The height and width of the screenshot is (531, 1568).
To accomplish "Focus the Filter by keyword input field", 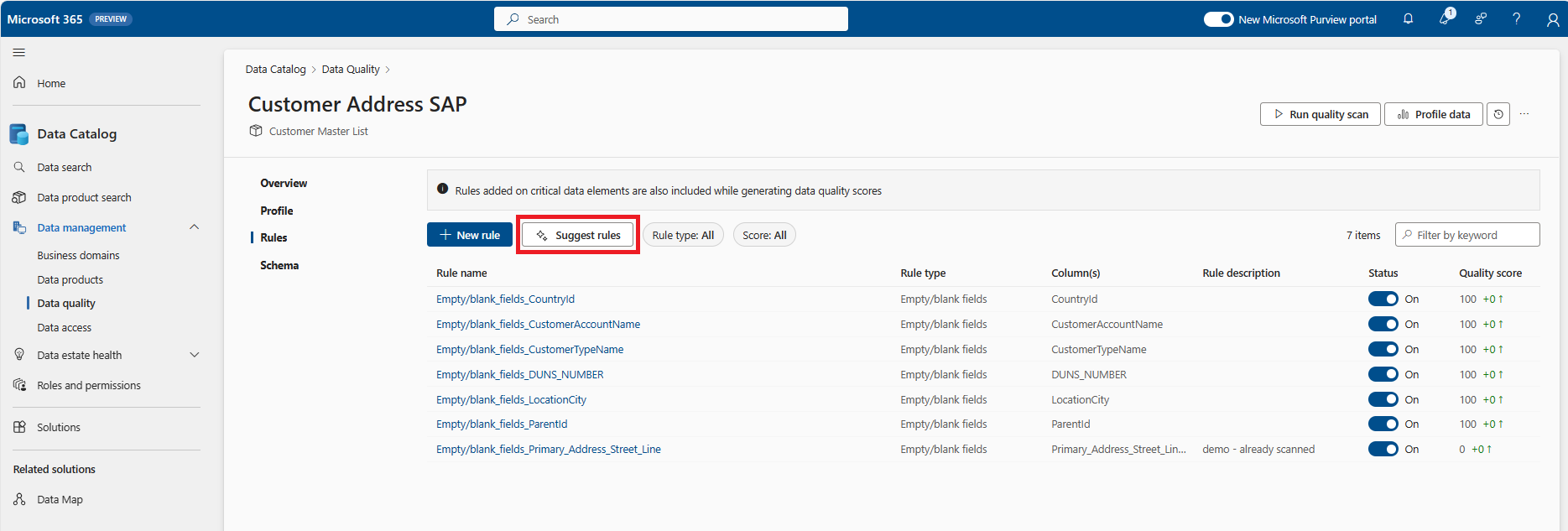I will [1467, 235].
